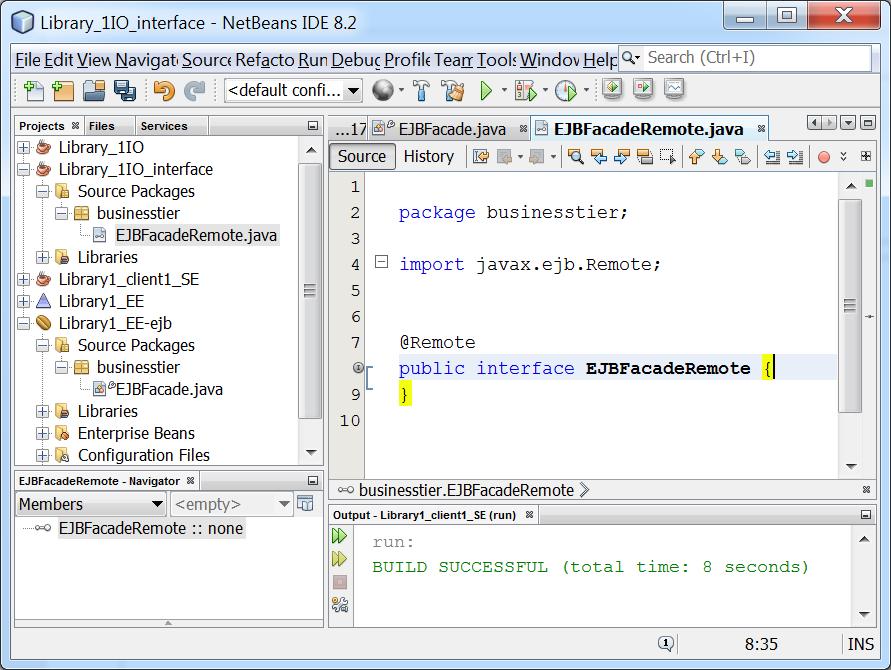The image size is (891, 670).
Task: Go to next bookmark icon
Action: tap(719, 156)
